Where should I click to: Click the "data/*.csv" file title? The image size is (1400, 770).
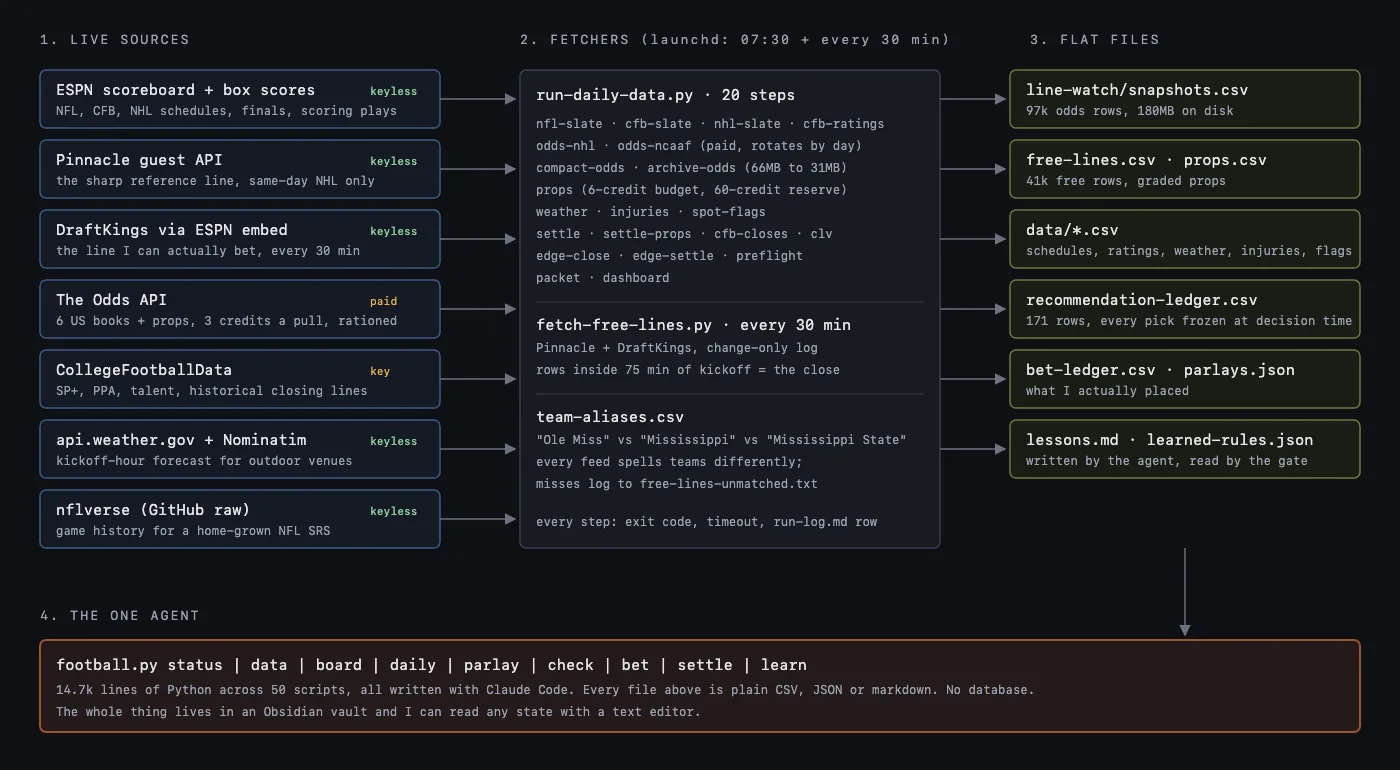(x=1072, y=230)
